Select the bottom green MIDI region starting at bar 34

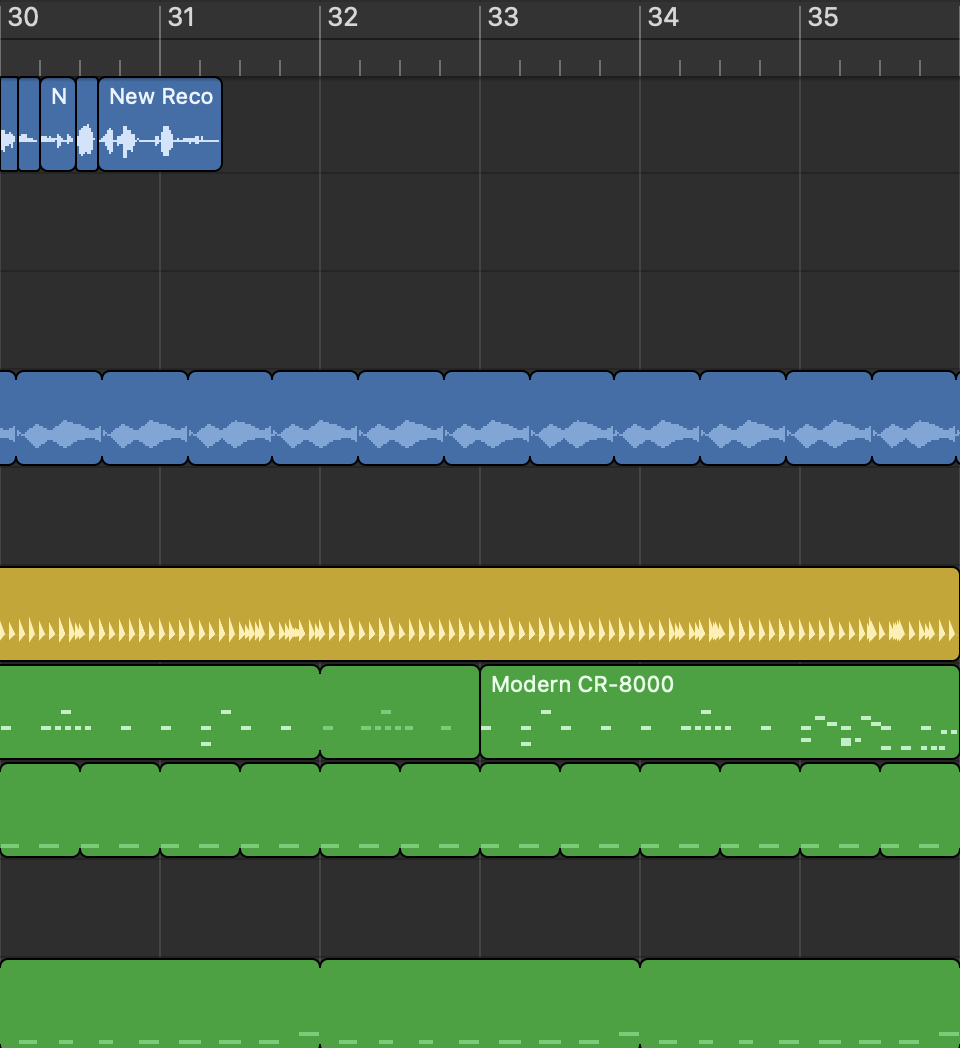(800, 1004)
